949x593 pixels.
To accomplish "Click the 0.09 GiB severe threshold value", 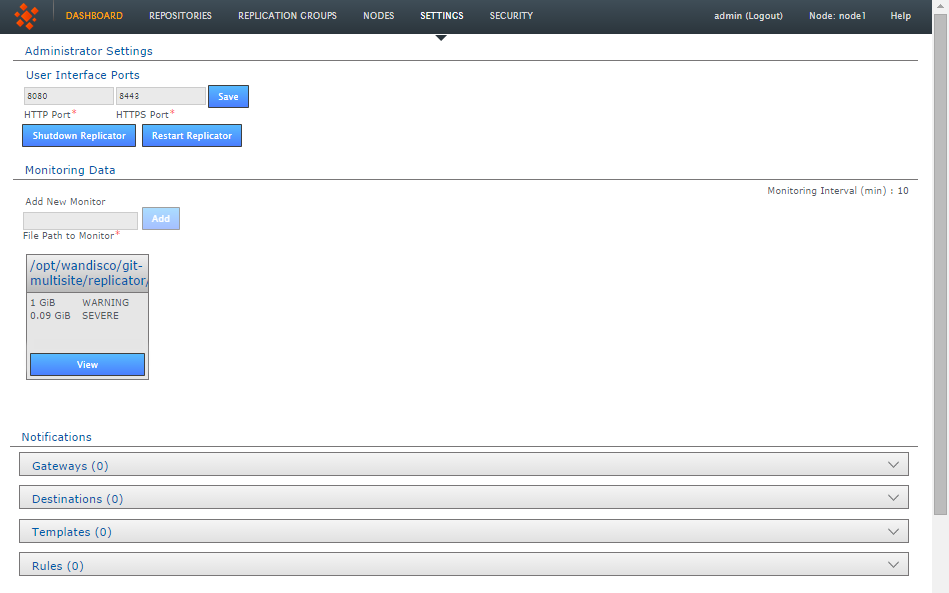I will 50,316.
